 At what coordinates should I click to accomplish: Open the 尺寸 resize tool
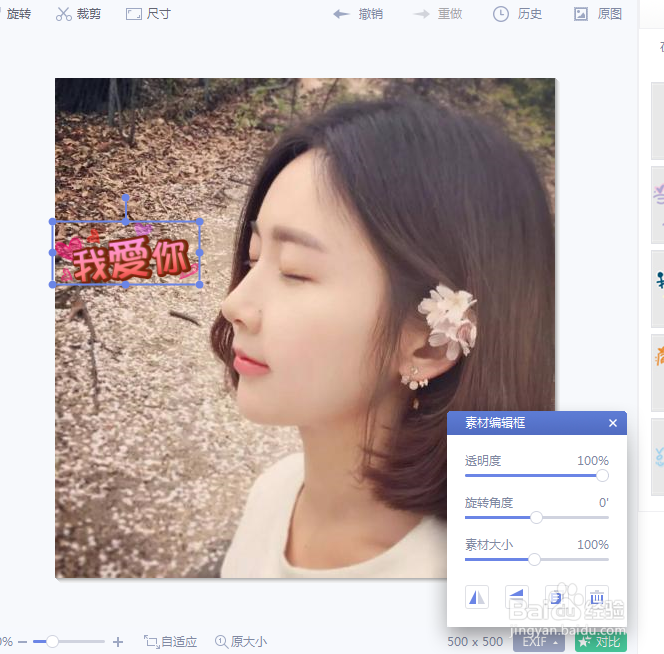pyautogui.click(x=148, y=14)
